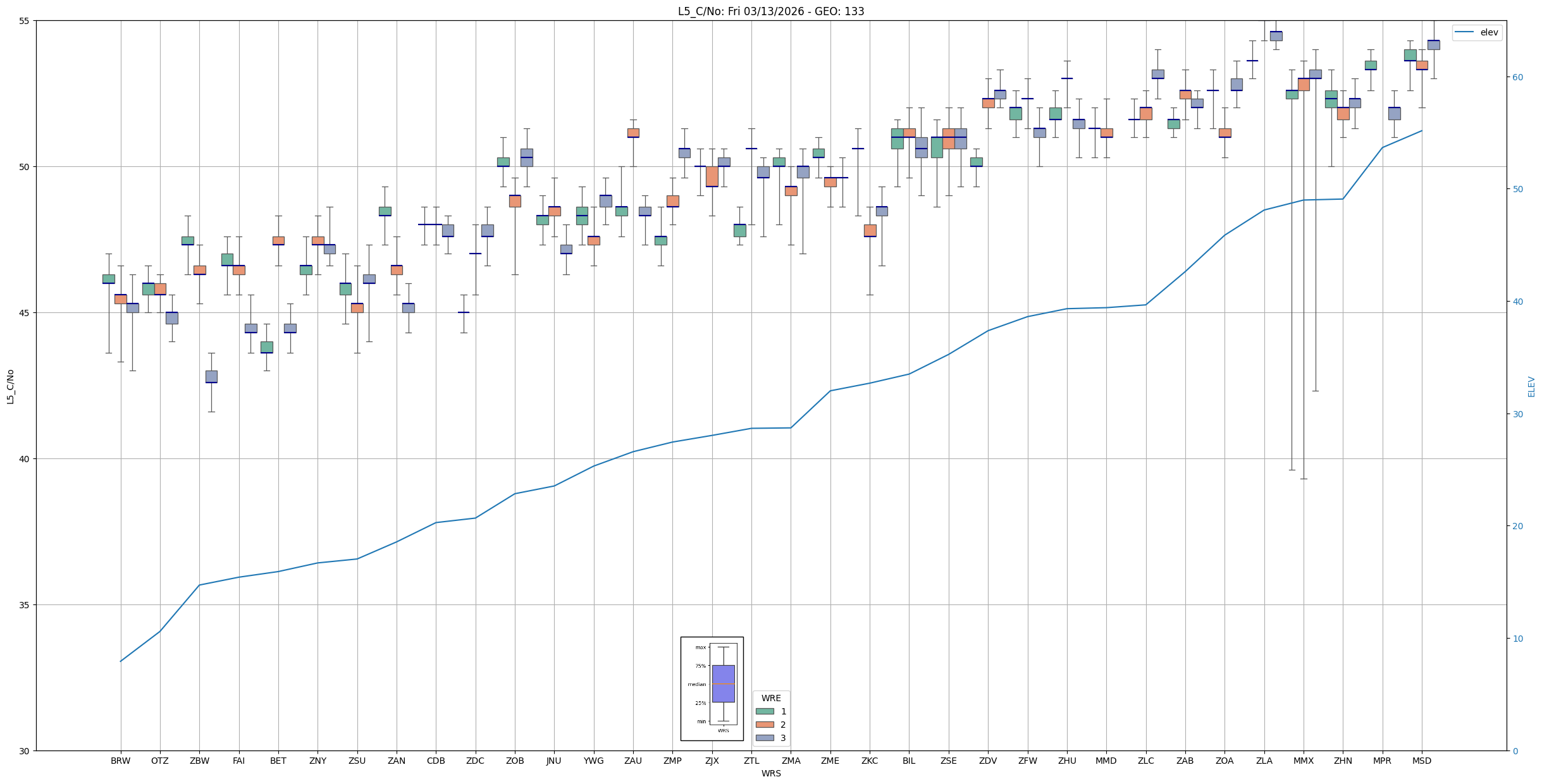Click the elev legend entry
This screenshot has height=784, width=1542.
click(1477, 32)
